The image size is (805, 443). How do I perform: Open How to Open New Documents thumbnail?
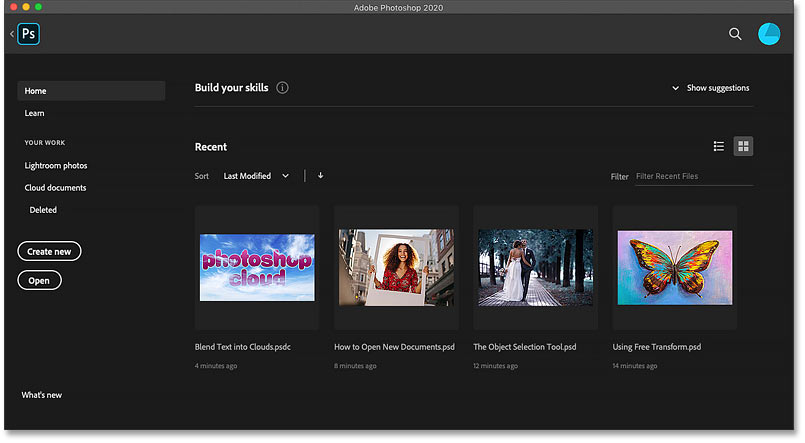tap(396, 267)
